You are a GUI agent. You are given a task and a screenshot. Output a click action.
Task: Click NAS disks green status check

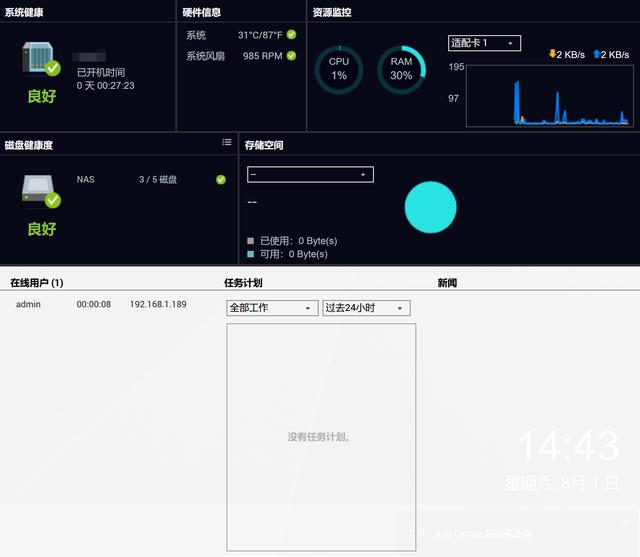(x=221, y=180)
